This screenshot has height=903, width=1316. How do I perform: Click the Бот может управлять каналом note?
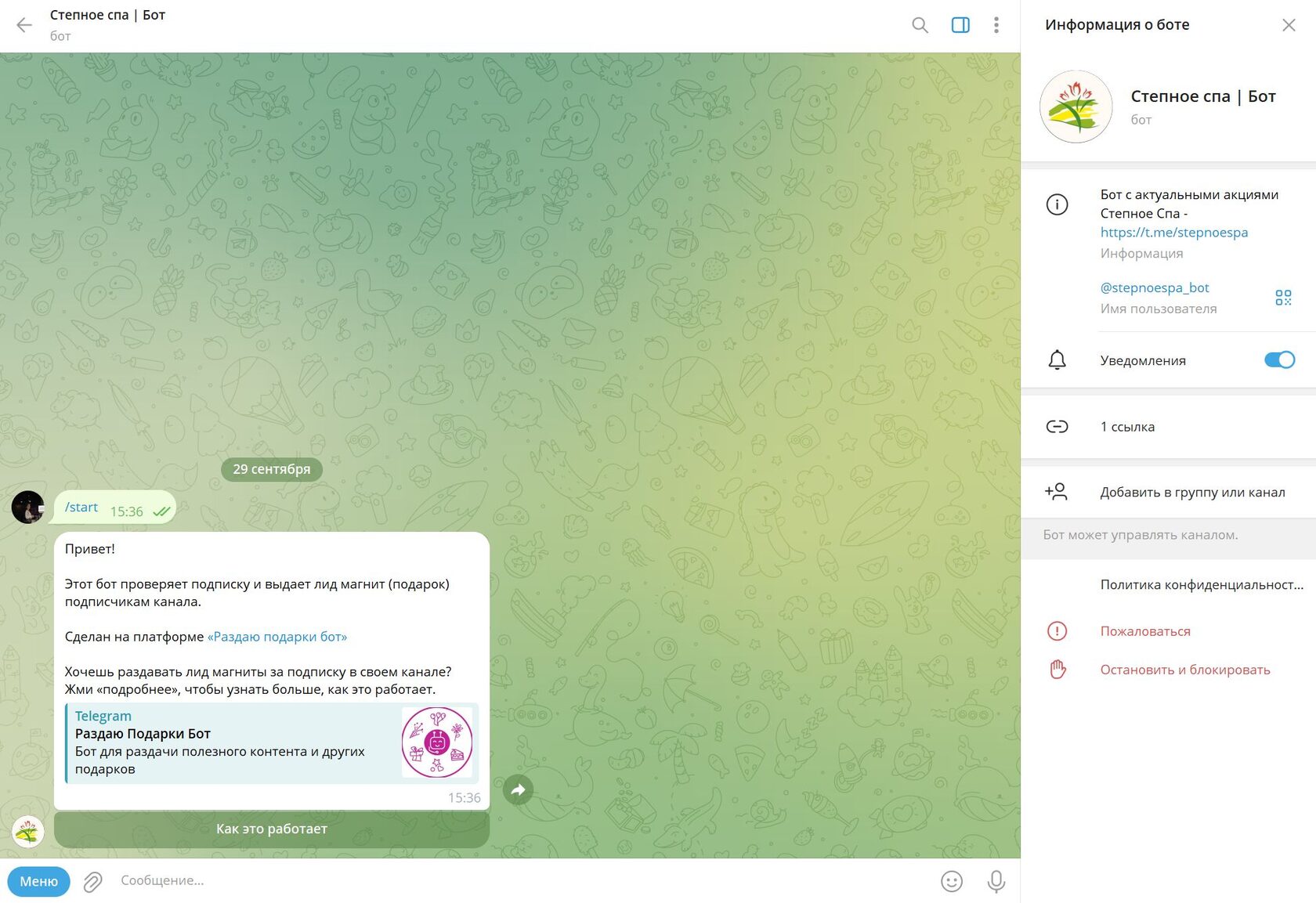tap(1141, 535)
